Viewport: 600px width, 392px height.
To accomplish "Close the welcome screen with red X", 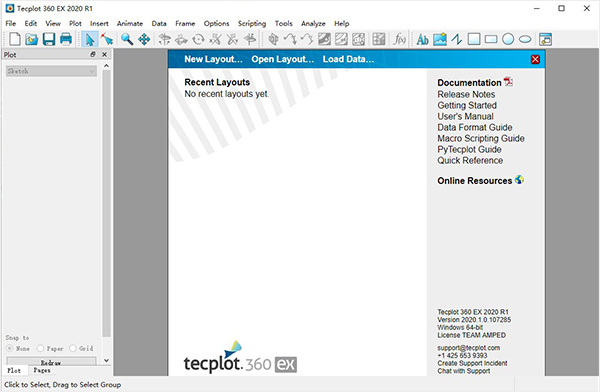I will click(x=535, y=59).
